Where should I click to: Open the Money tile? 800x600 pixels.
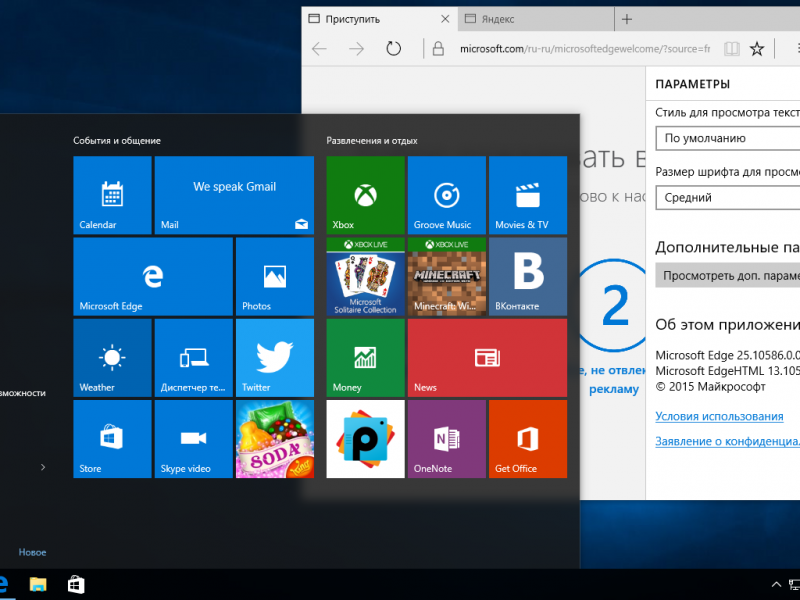pos(365,358)
